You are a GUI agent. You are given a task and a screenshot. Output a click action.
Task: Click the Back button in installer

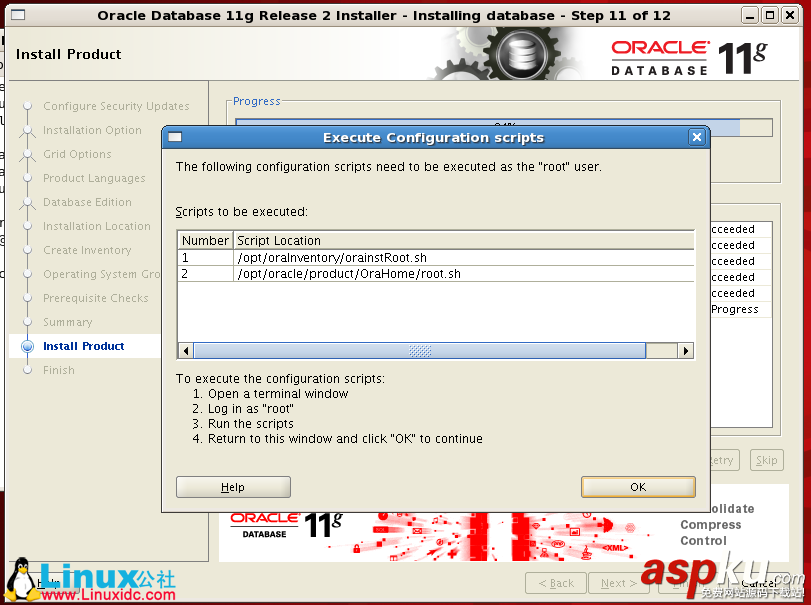pos(556,583)
